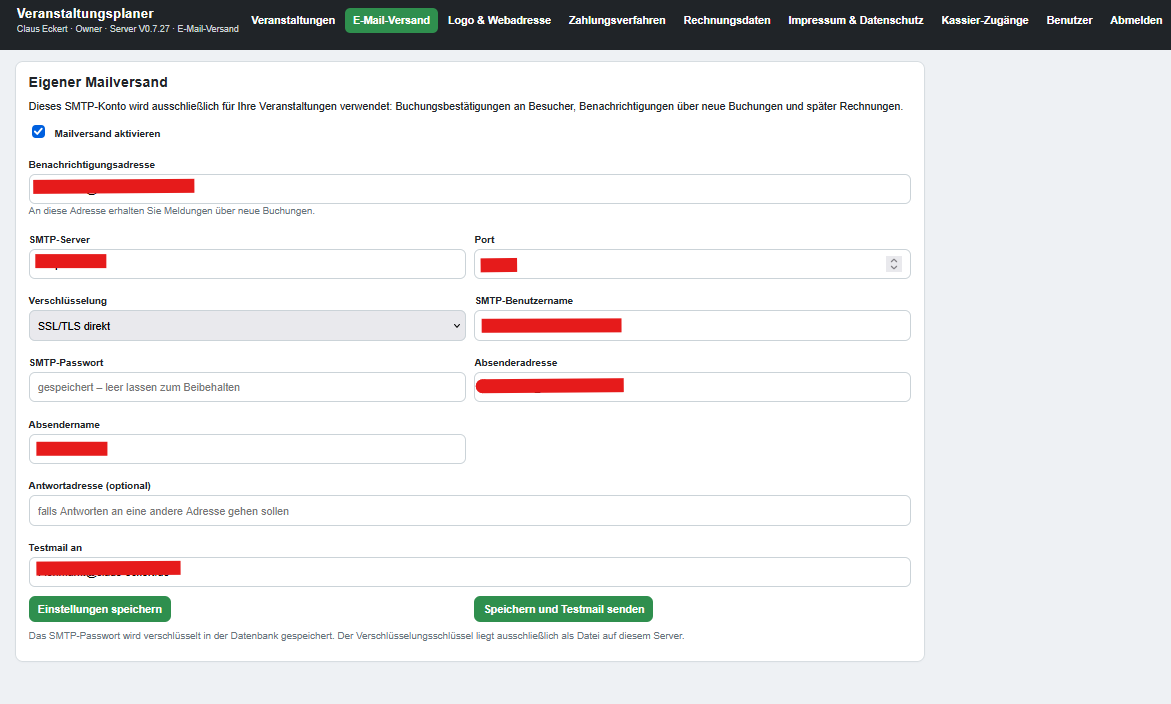Click the SMTP-Server input field

coord(247,264)
